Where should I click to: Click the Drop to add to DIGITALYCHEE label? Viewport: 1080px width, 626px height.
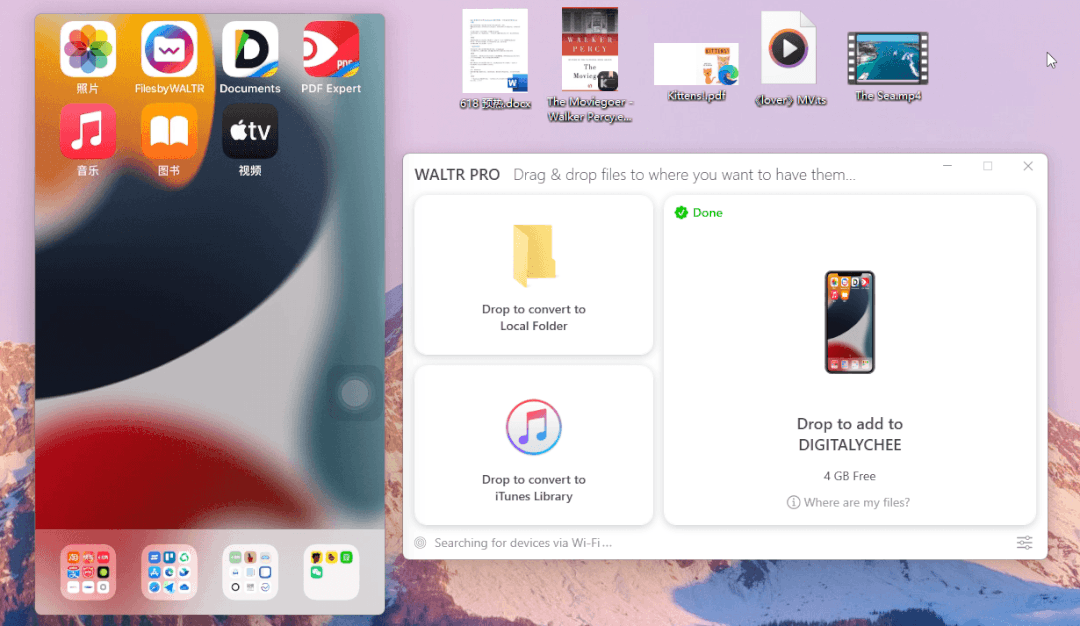tap(850, 434)
